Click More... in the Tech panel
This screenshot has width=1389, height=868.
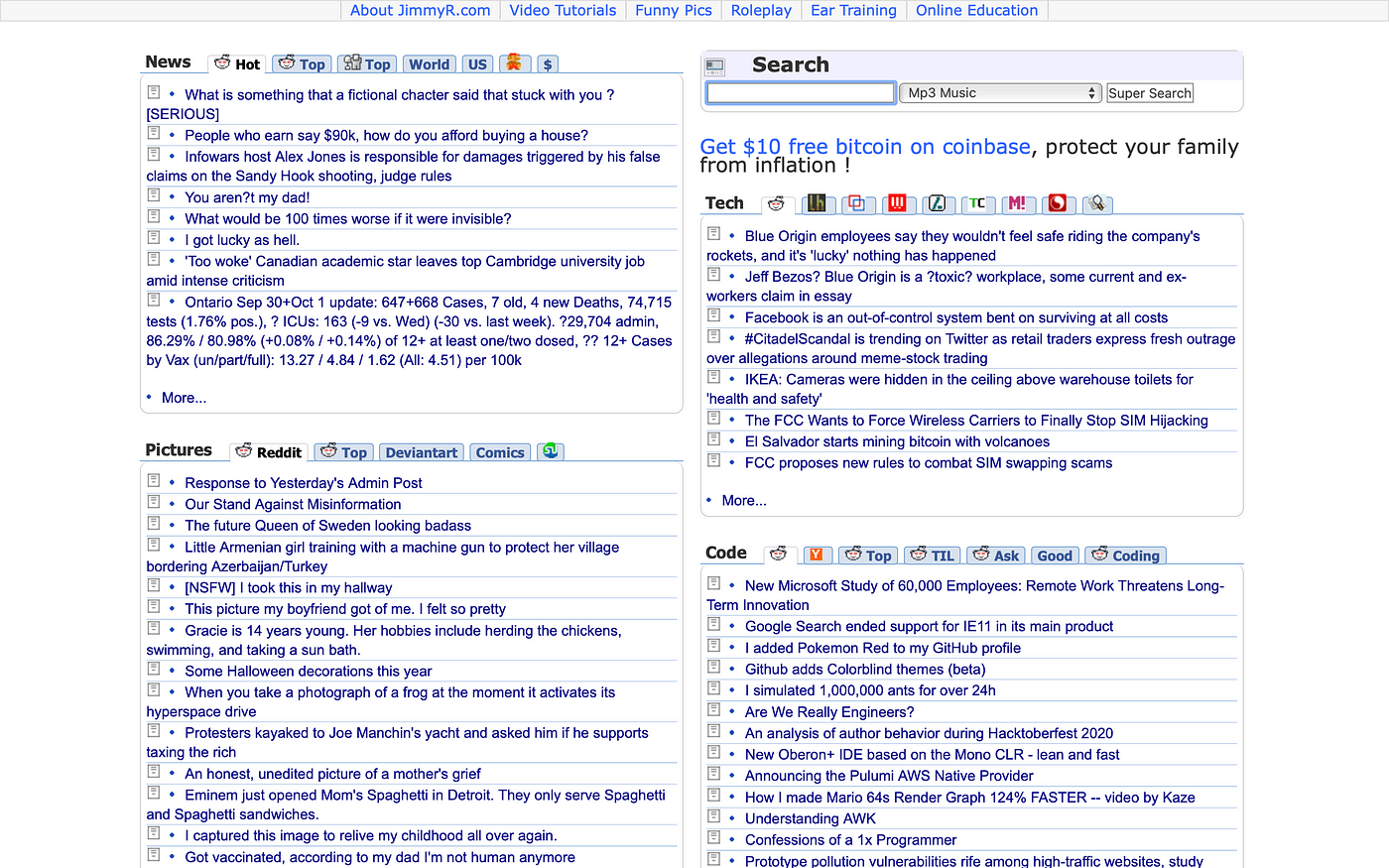click(x=744, y=501)
